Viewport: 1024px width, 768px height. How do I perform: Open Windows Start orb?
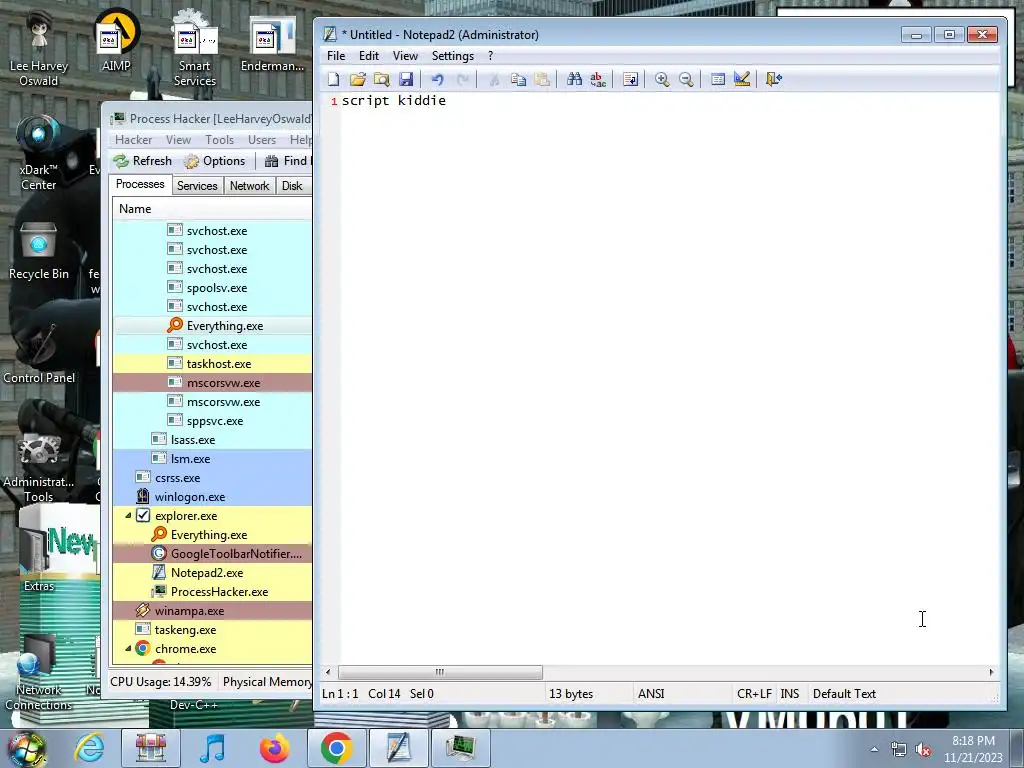(x=27, y=748)
